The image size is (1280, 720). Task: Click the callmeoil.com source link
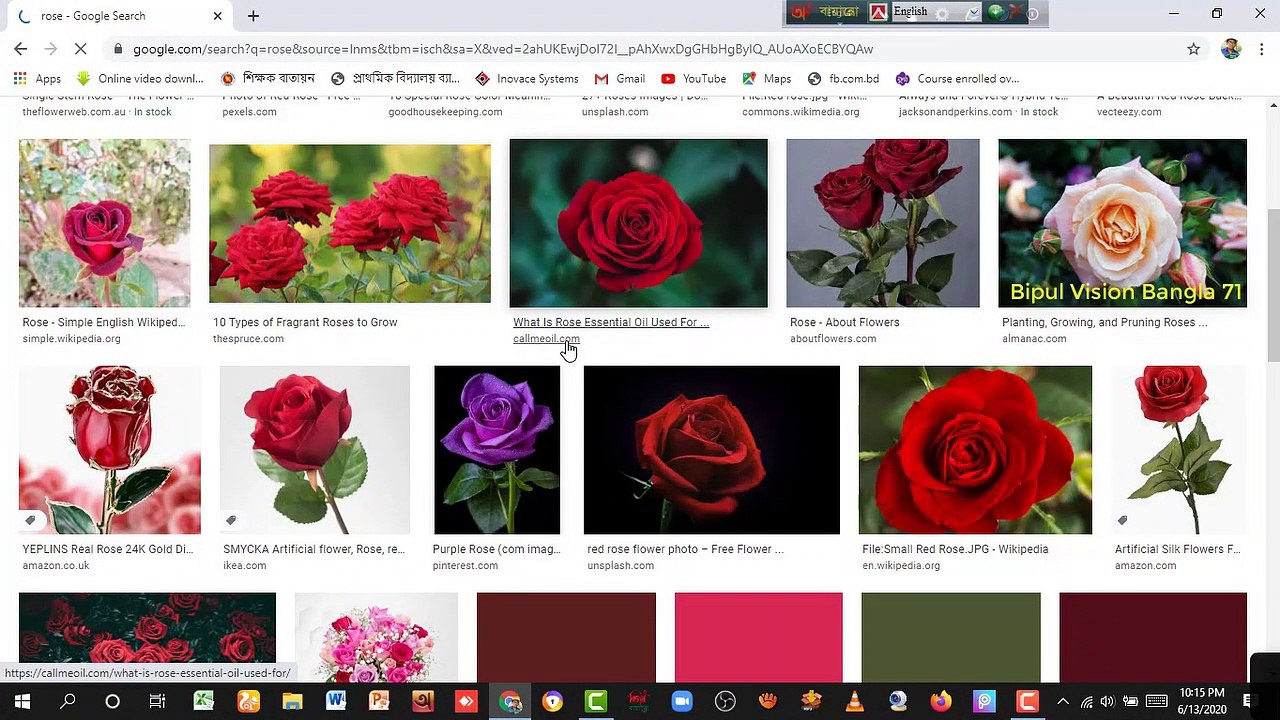pos(546,339)
